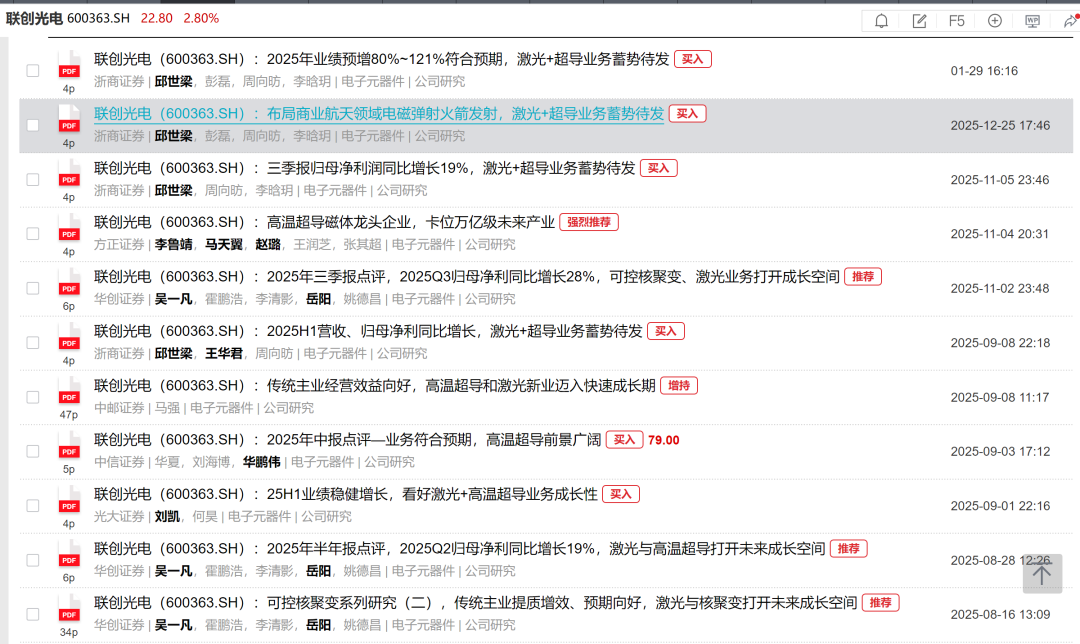Screen dimensions: 1080x644
Task: Click 强烈推荐 rating tag
Action: (589, 222)
